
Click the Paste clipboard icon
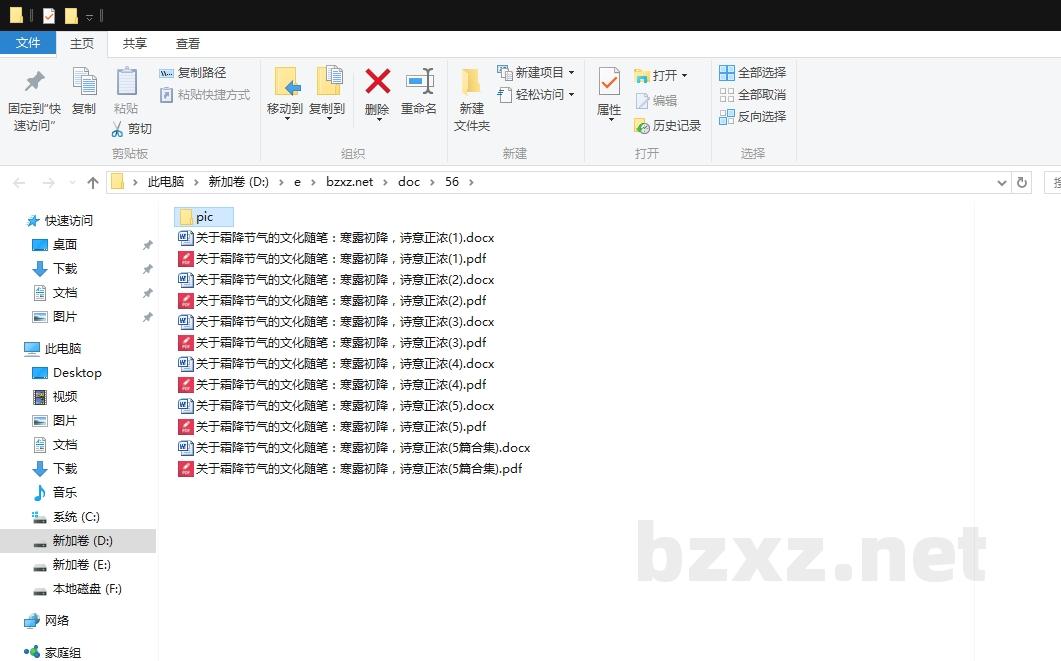pos(126,82)
